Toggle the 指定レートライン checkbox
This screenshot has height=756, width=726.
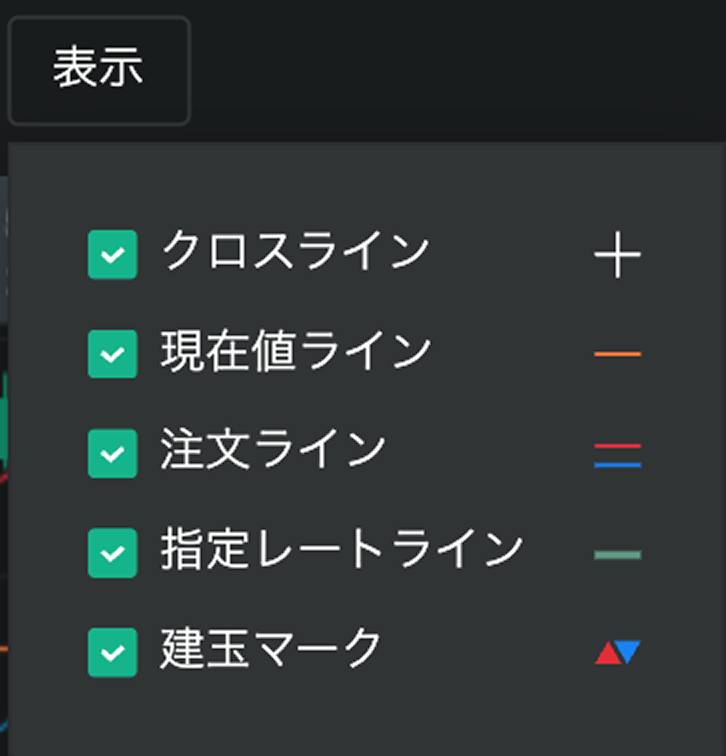pos(112,552)
